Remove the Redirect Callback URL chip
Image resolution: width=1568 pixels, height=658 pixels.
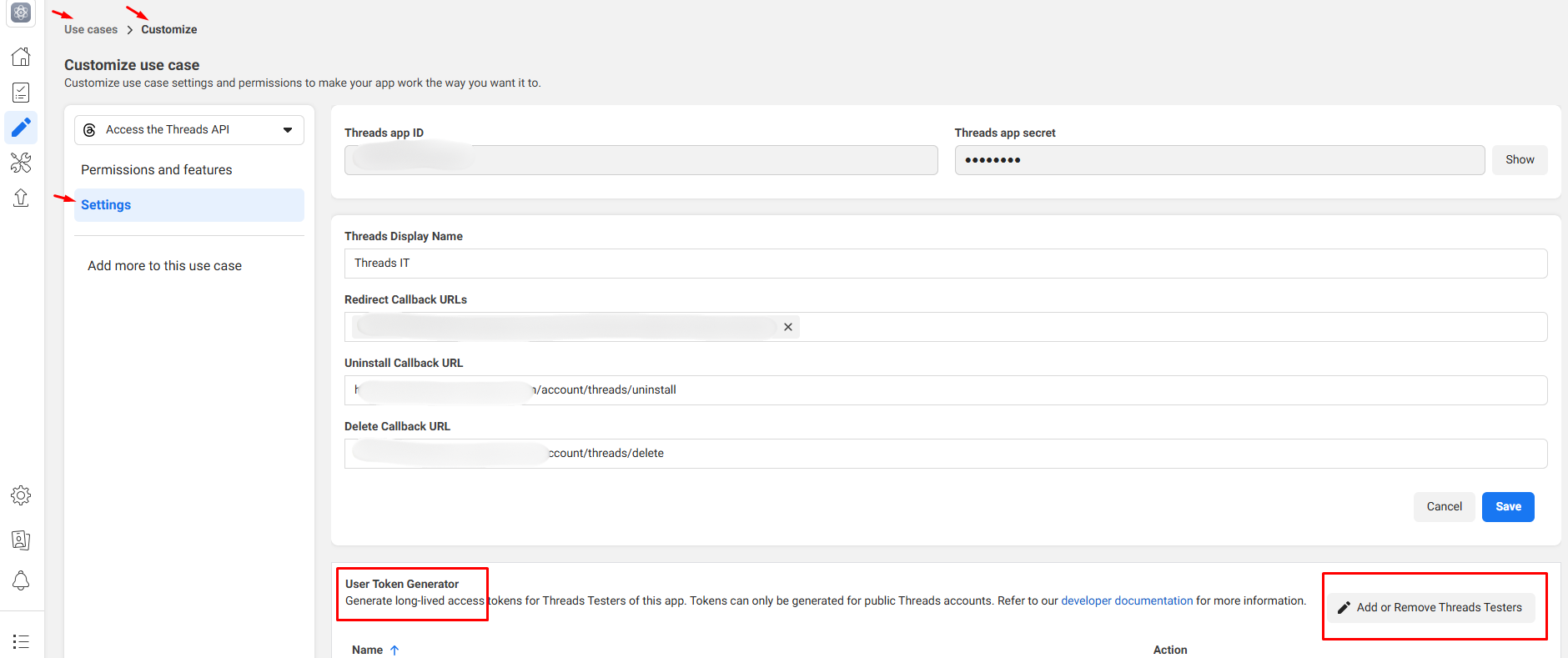787,327
